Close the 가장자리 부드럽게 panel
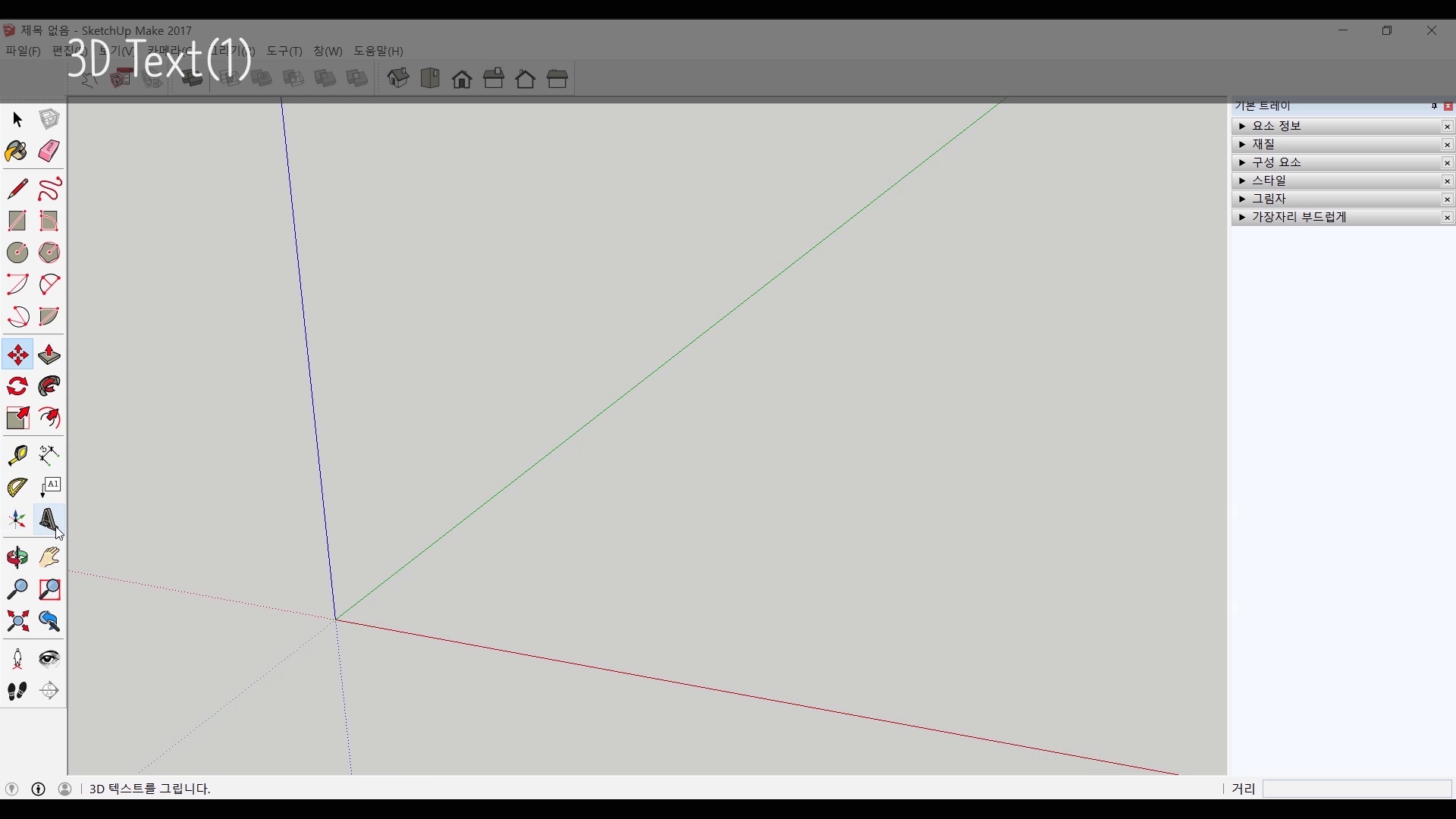 pyautogui.click(x=1447, y=218)
